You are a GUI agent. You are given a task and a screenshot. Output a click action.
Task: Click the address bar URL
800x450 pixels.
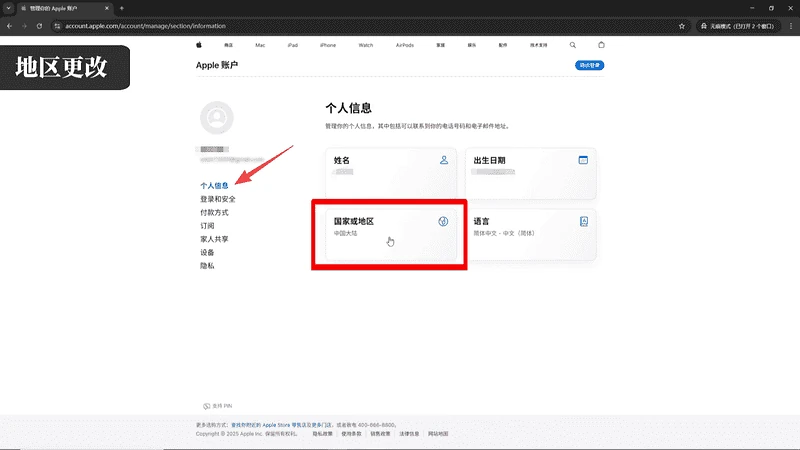[x=145, y=26]
